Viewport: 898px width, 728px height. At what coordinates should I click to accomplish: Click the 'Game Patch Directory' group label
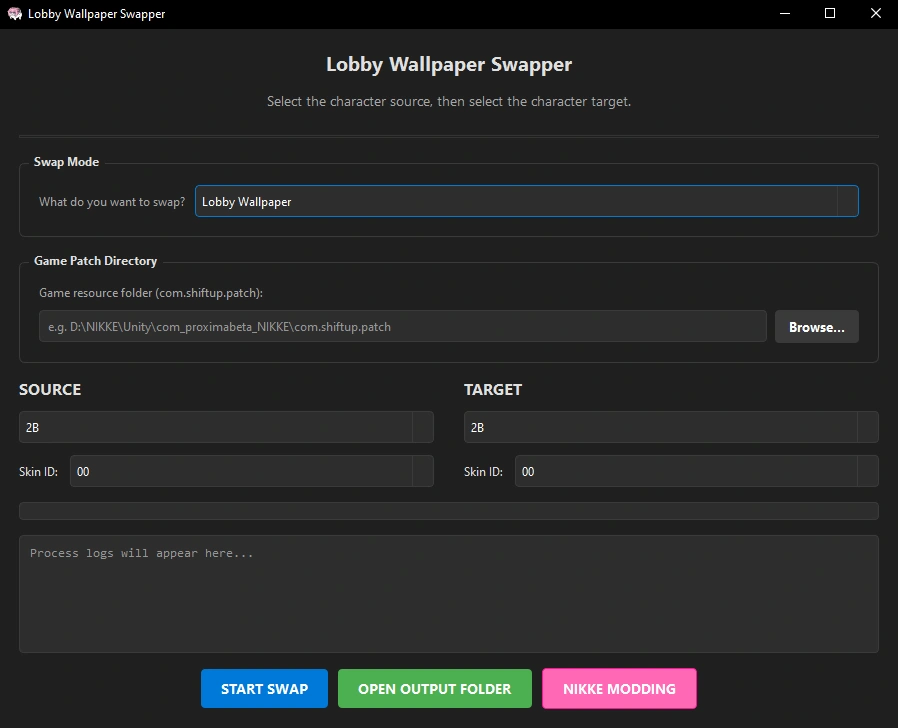coord(96,261)
